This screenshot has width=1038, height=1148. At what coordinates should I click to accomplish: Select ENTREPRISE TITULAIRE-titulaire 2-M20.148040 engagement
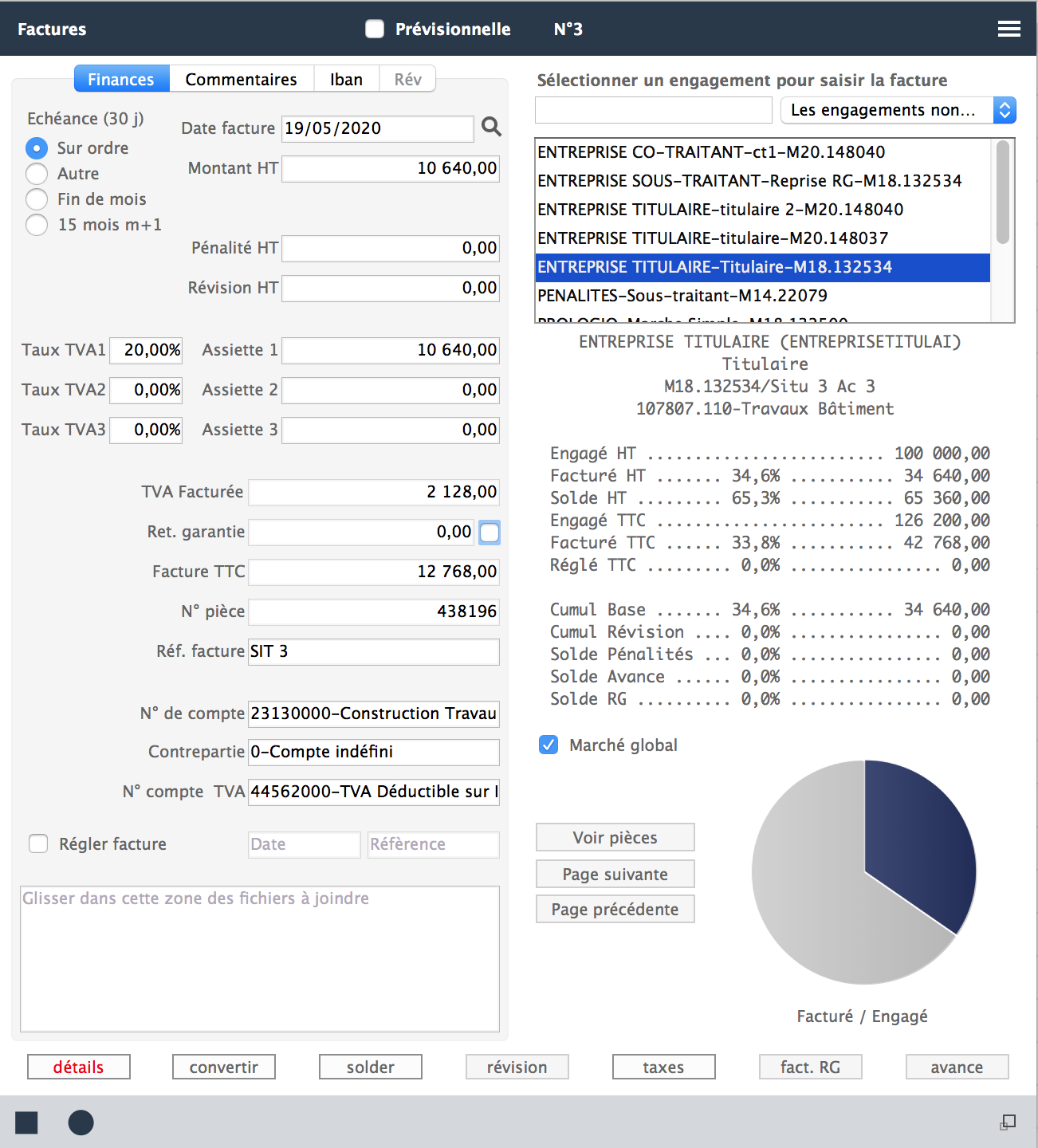(x=763, y=210)
